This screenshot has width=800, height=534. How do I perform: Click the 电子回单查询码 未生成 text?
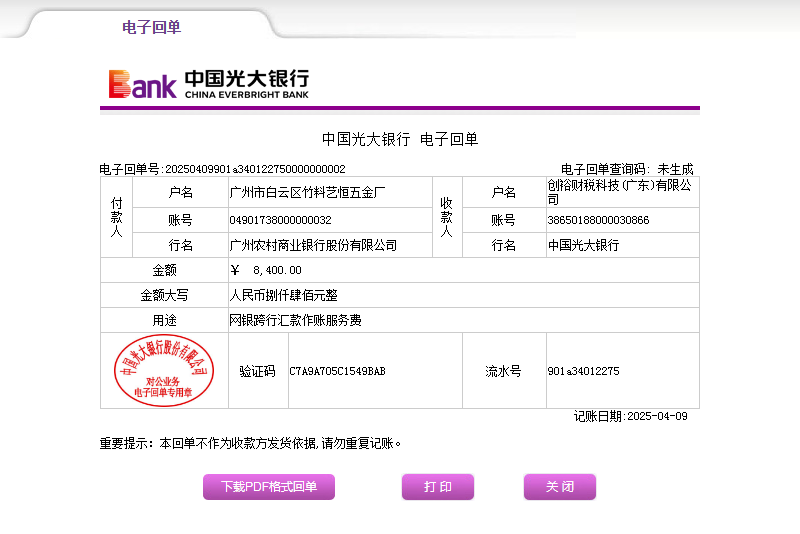coord(627,169)
